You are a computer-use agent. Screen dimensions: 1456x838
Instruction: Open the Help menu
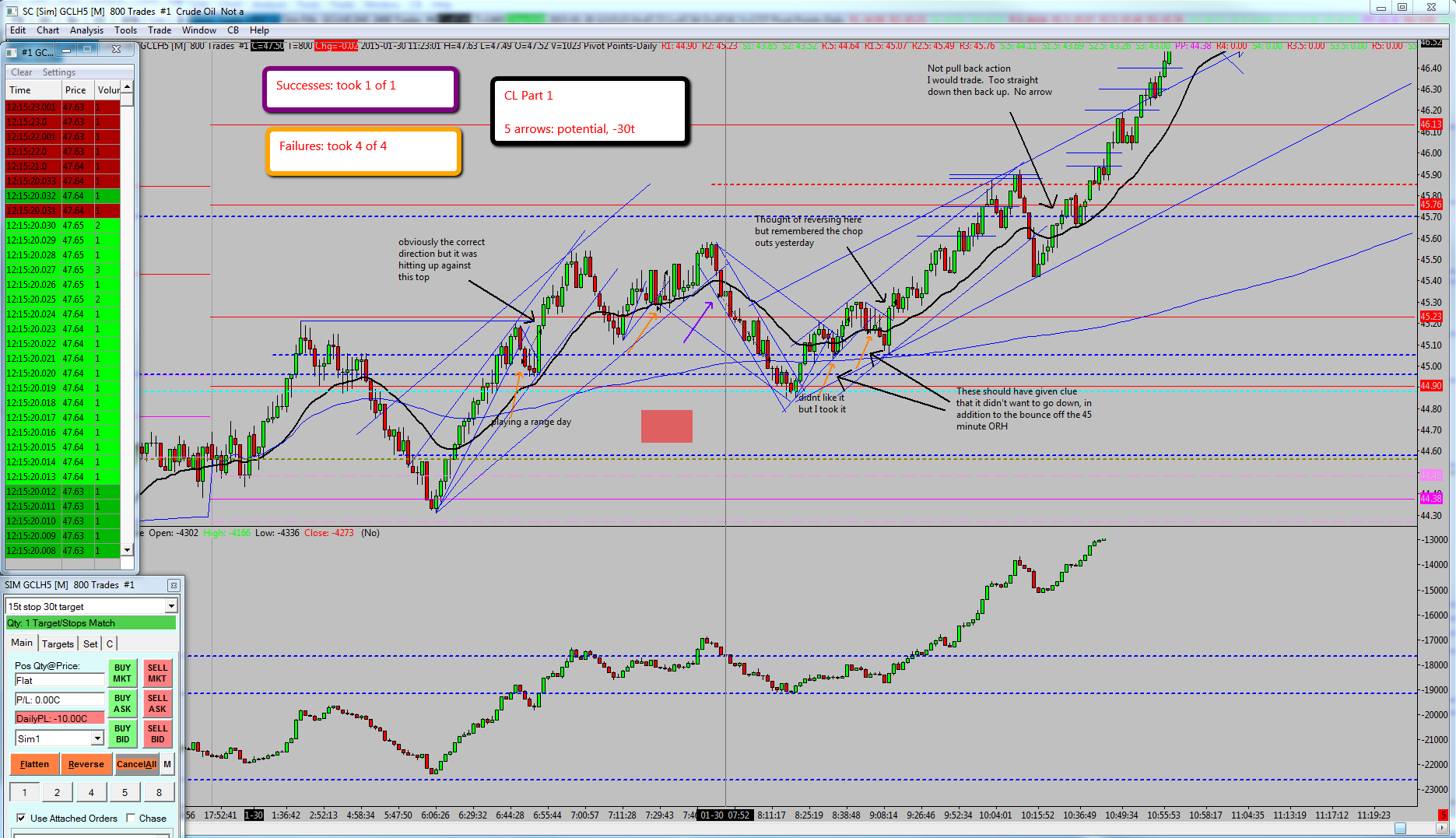[x=259, y=30]
